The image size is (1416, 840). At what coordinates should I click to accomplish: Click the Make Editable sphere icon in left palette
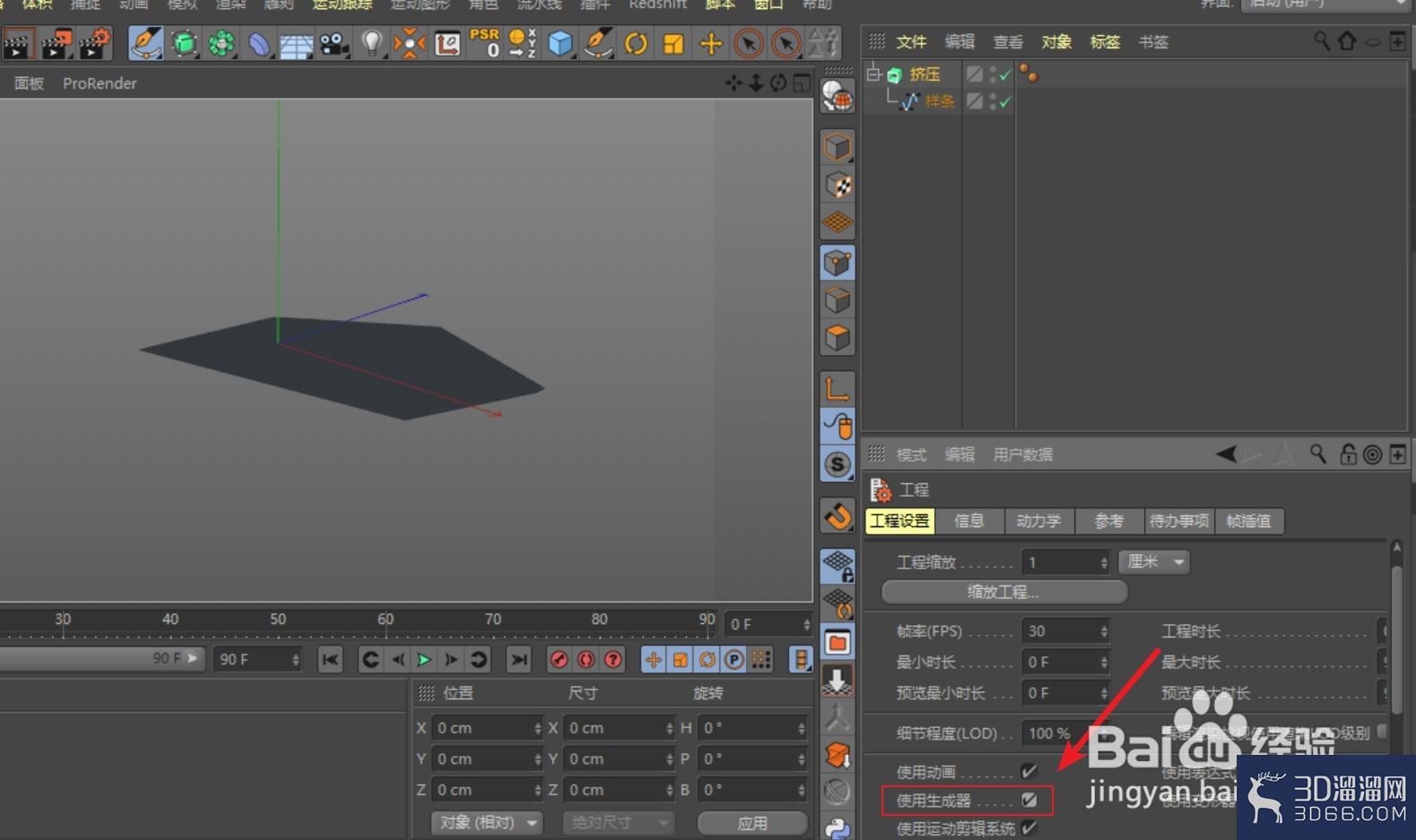click(x=838, y=97)
